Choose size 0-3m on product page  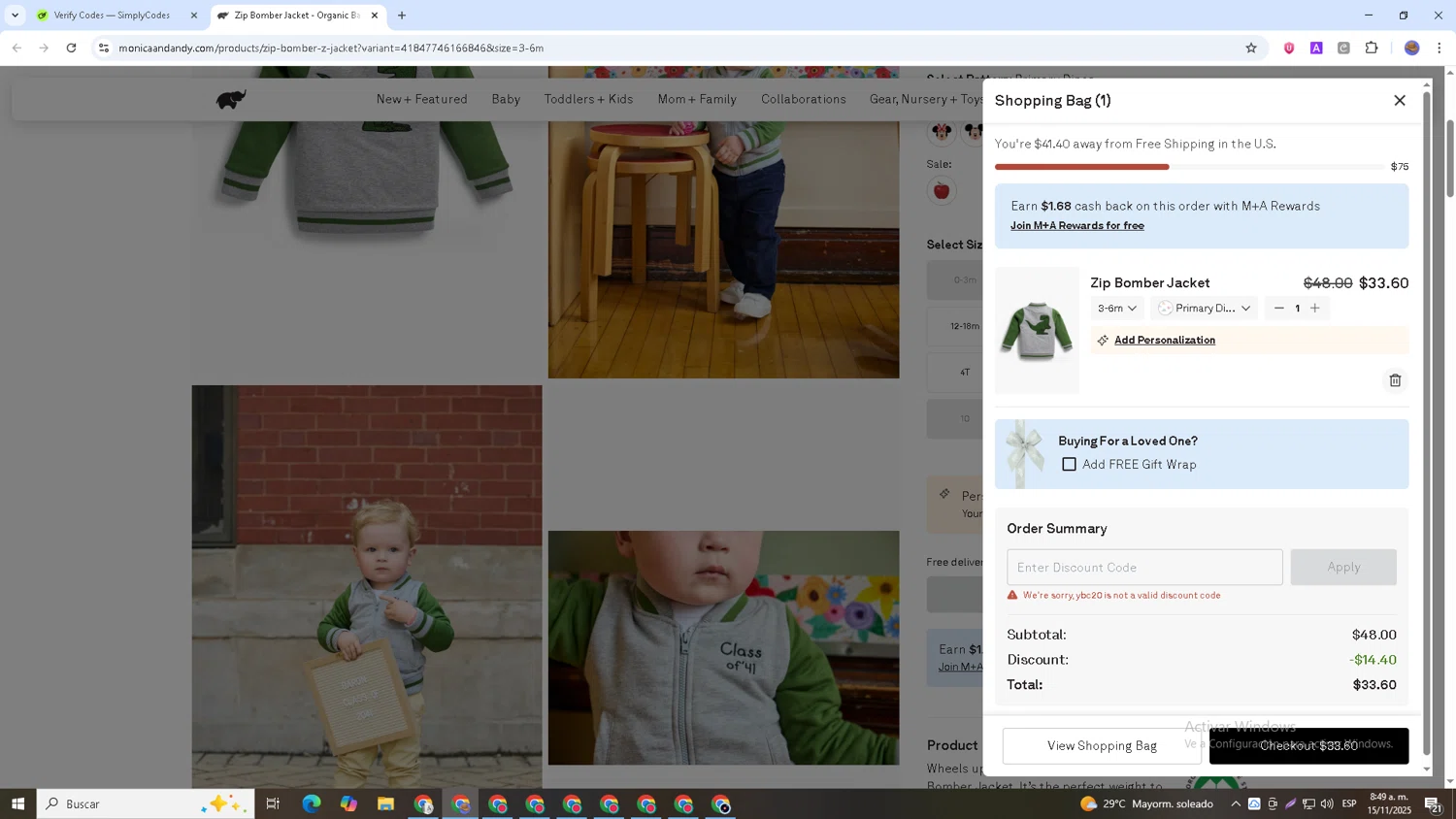point(955,280)
